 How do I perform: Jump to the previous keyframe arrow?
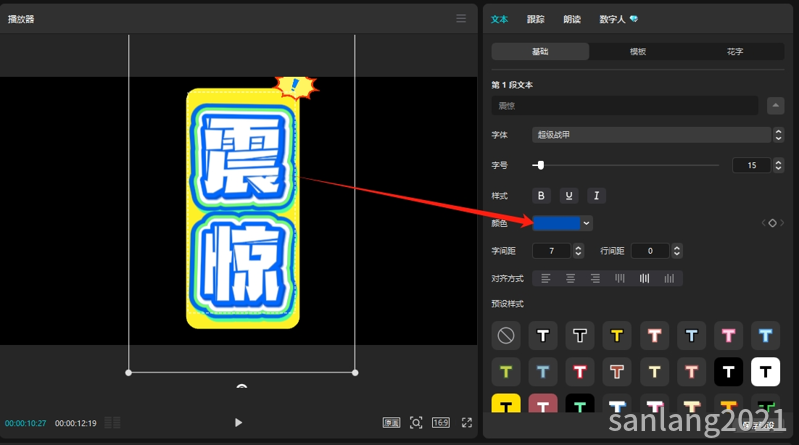[763, 223]
